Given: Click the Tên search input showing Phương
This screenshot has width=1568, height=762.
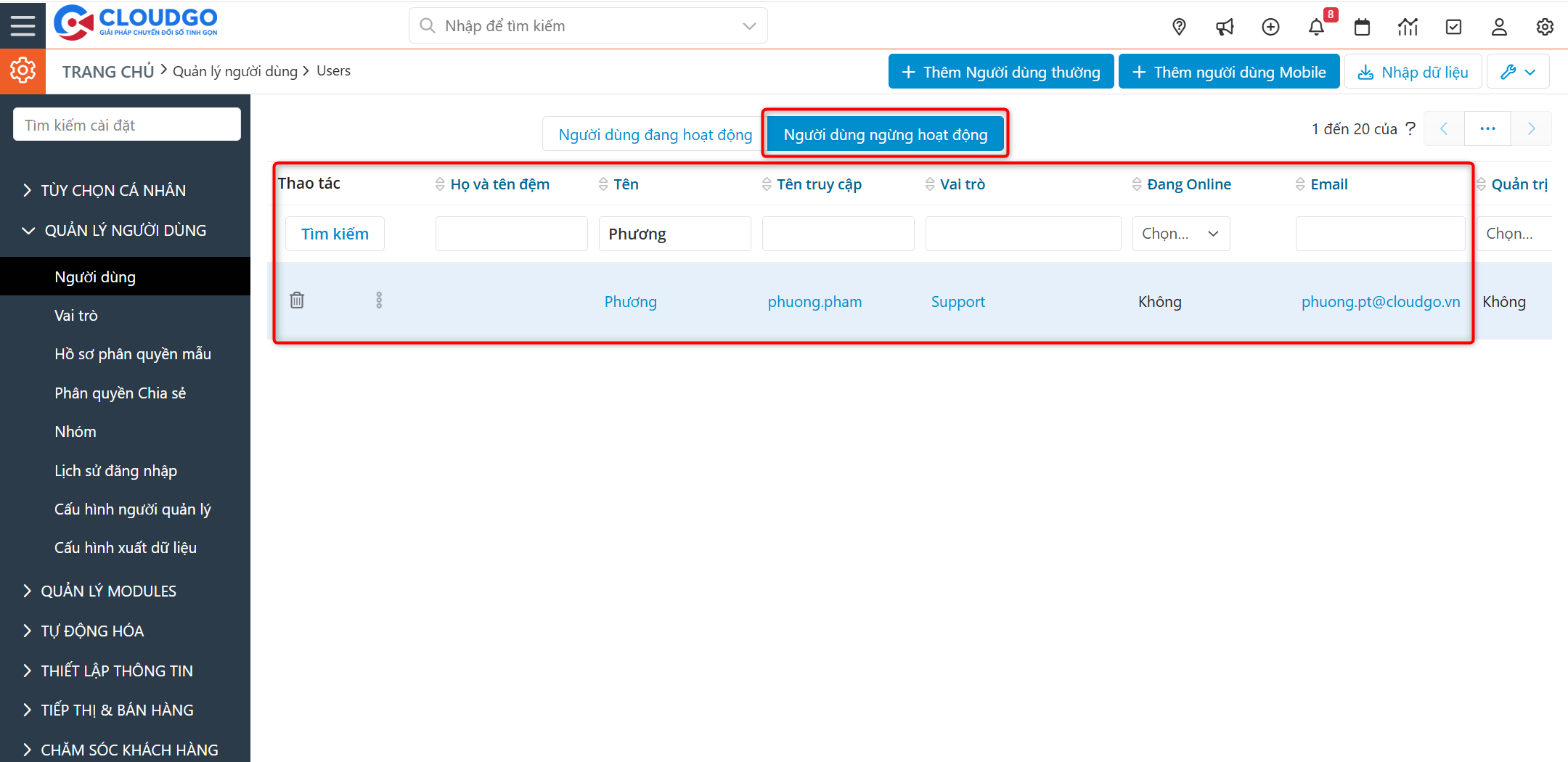Looking at the screenshot, I should click(674, 233).
